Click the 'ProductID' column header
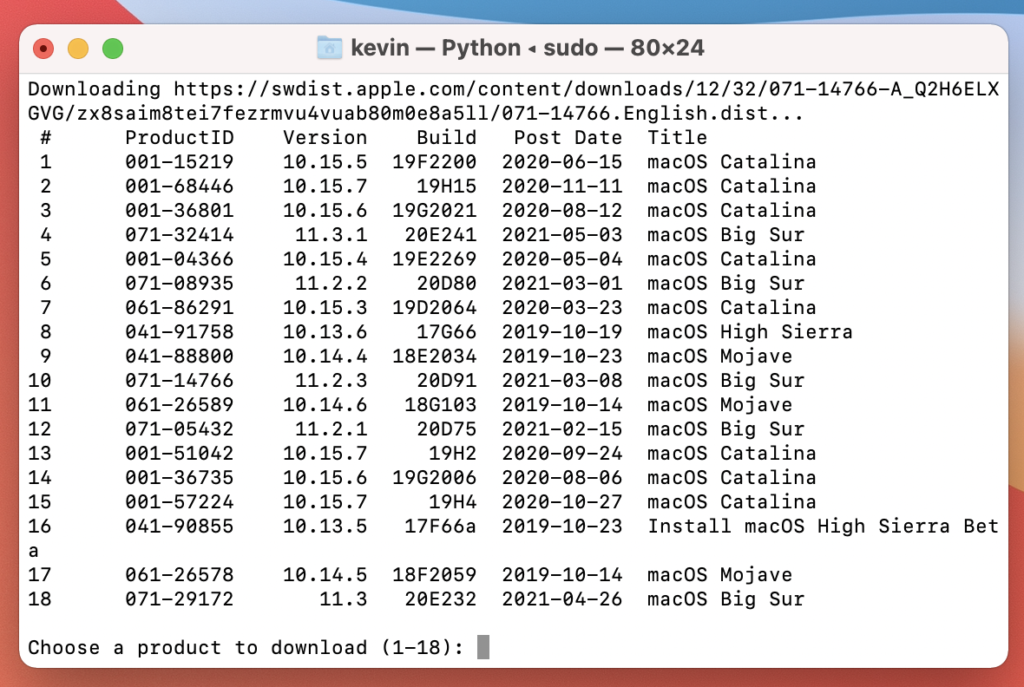 click(179, 138)
